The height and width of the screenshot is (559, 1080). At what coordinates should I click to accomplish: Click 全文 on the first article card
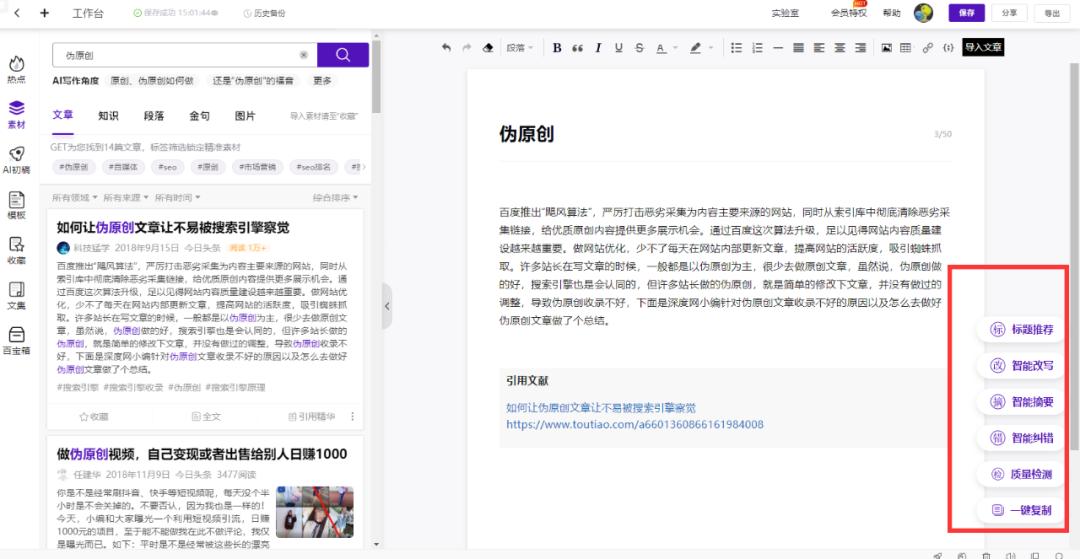206,416
